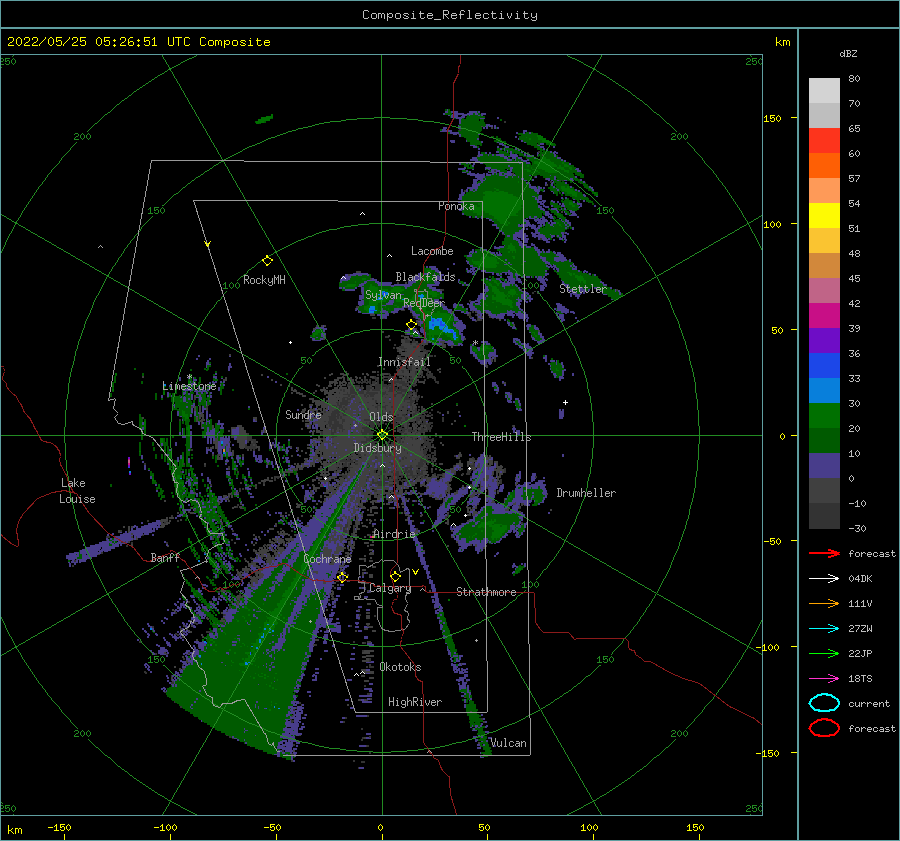Click the red swatch in the dBZ scale
The width and height of the screenshot is (900, 841).
tap(824, 140)
